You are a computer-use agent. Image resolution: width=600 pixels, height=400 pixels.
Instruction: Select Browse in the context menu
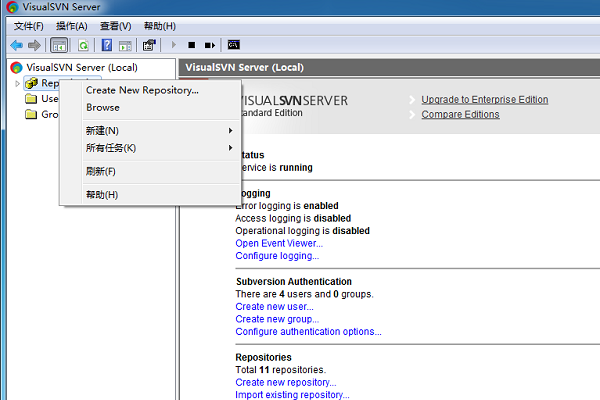[103, 107]
